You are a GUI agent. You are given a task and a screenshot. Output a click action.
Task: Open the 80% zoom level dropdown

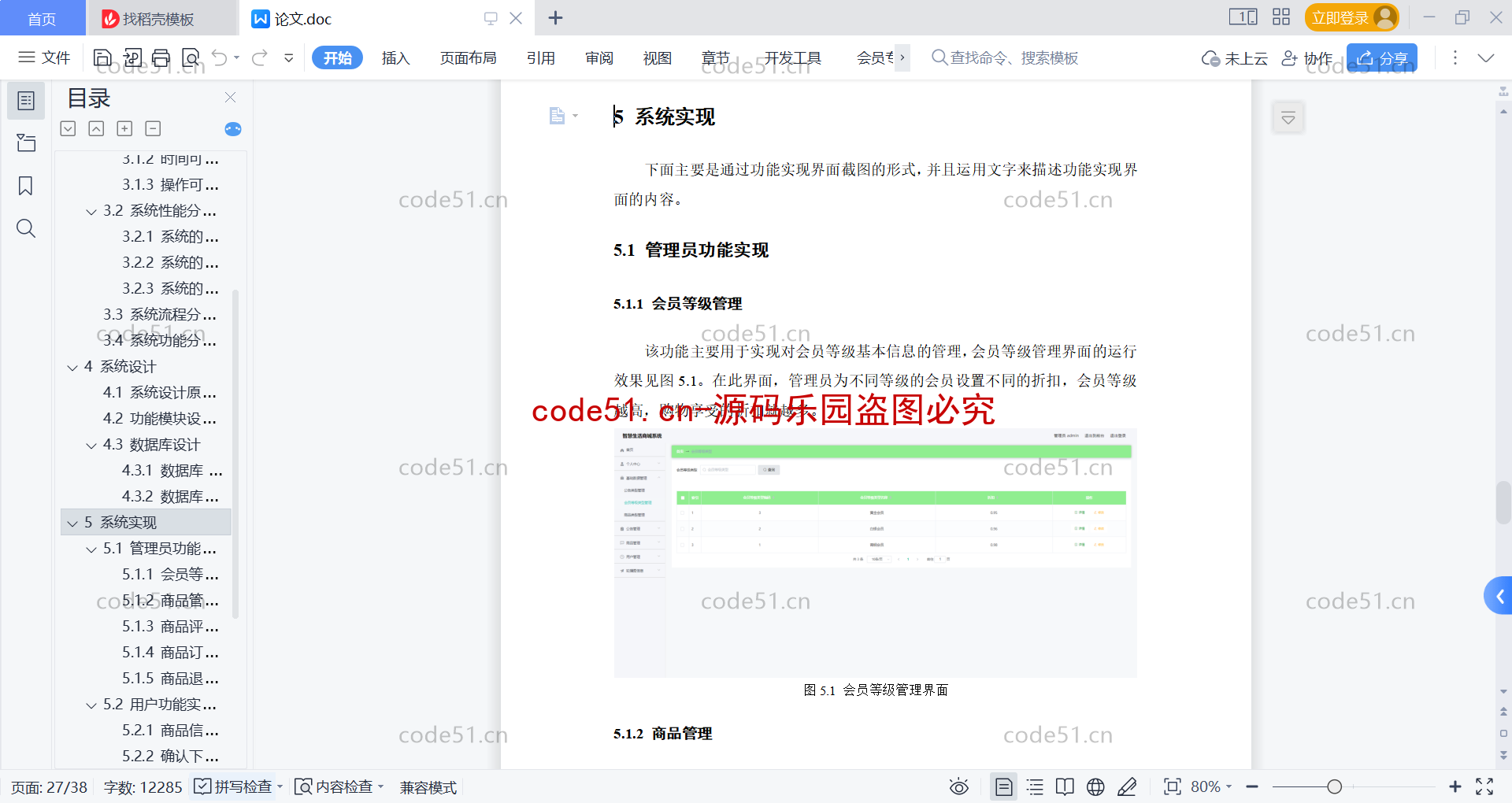[x=1211, y=786]
